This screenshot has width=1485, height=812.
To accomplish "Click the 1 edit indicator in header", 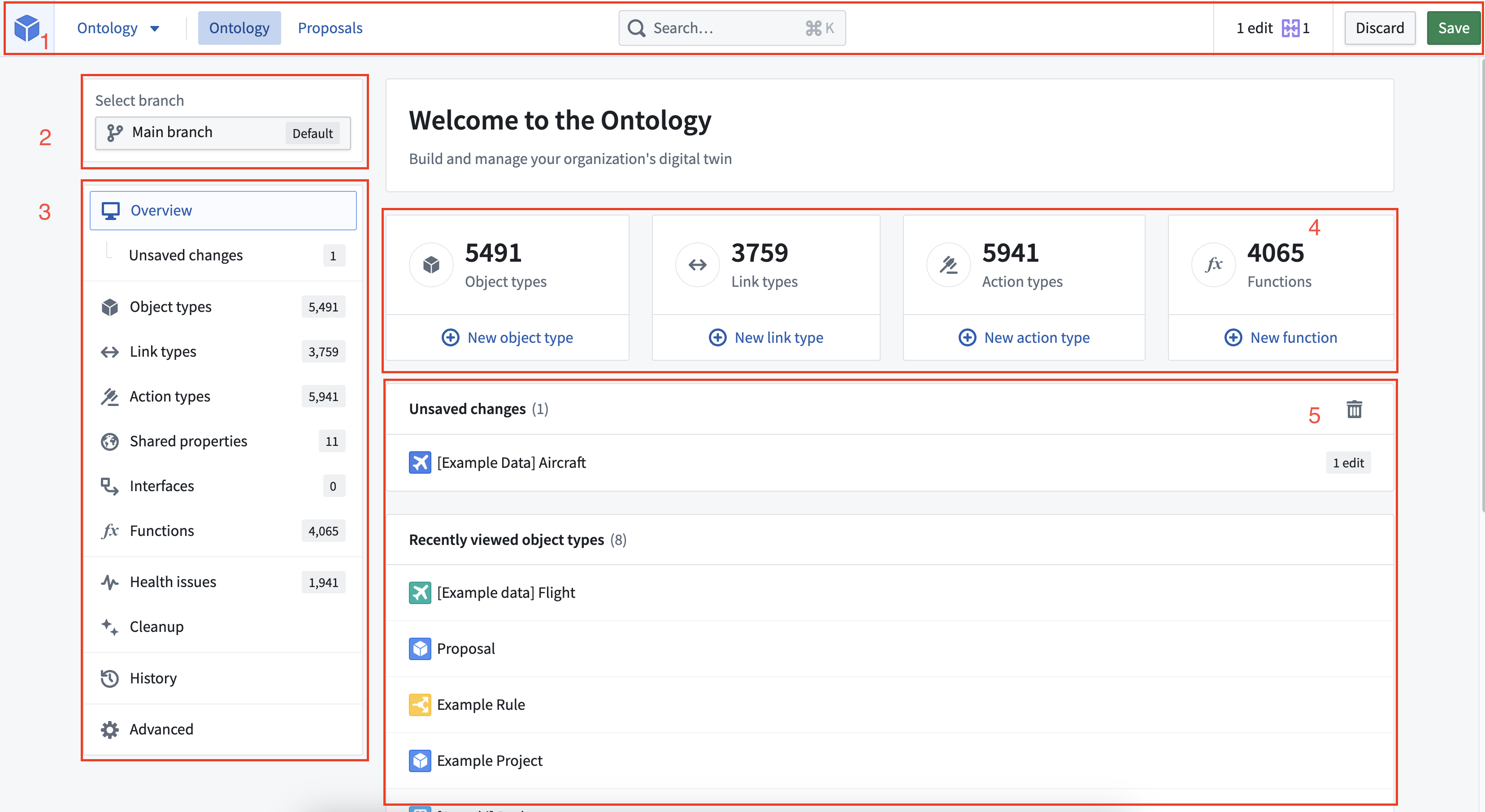I will pos(1254,28).
